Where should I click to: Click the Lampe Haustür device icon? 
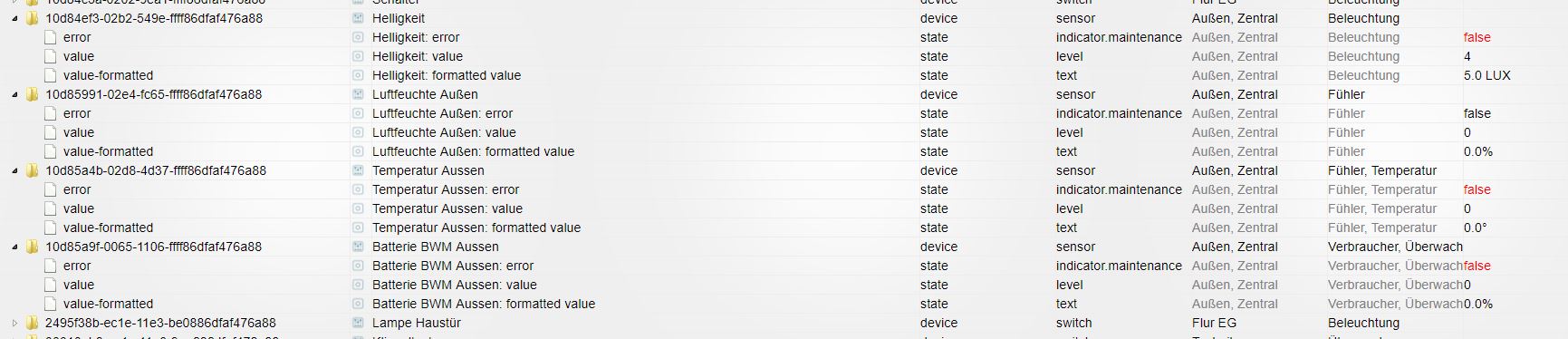tap(358, 323)
